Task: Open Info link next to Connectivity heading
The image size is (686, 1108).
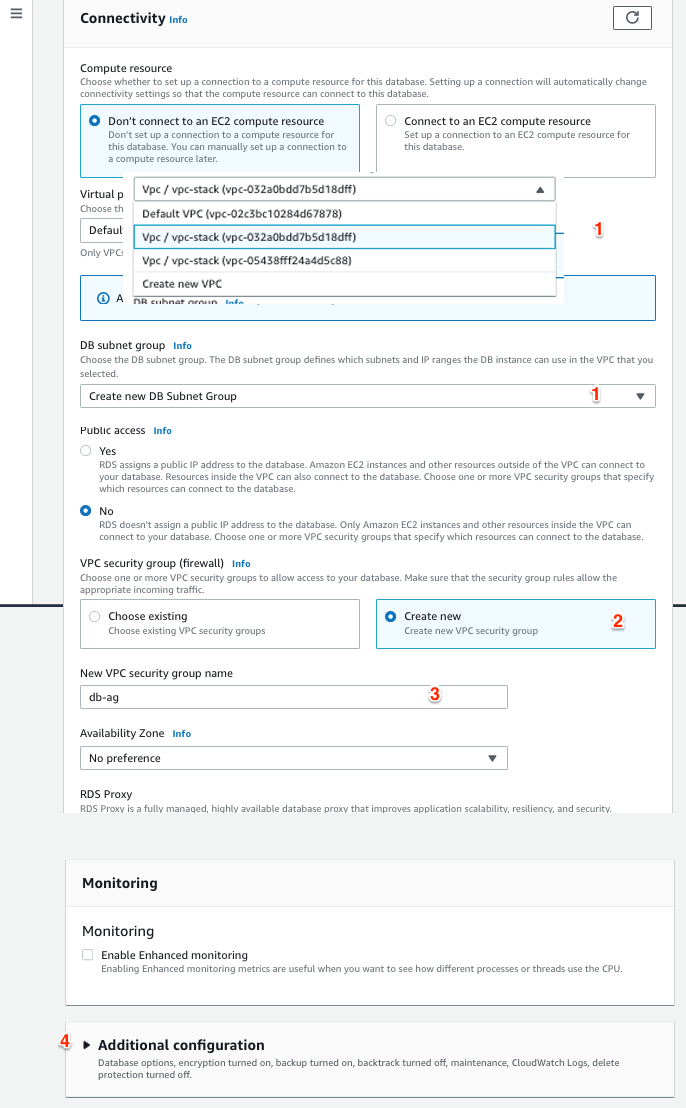Action: tap(178, 20)
